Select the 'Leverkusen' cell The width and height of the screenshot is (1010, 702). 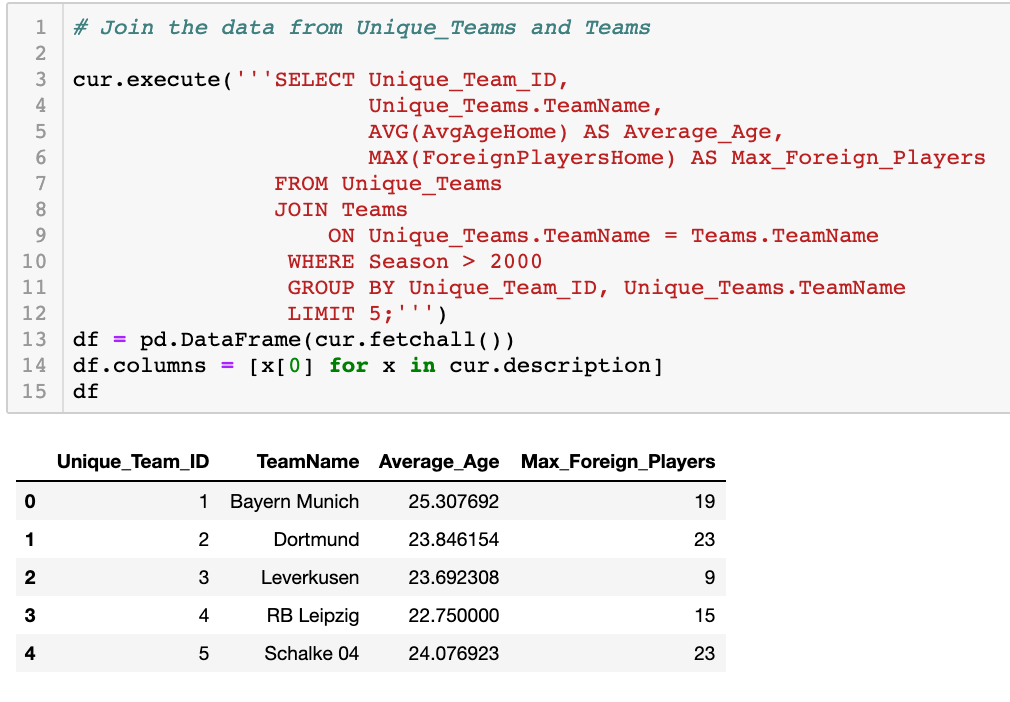click(x=310, y=578)
